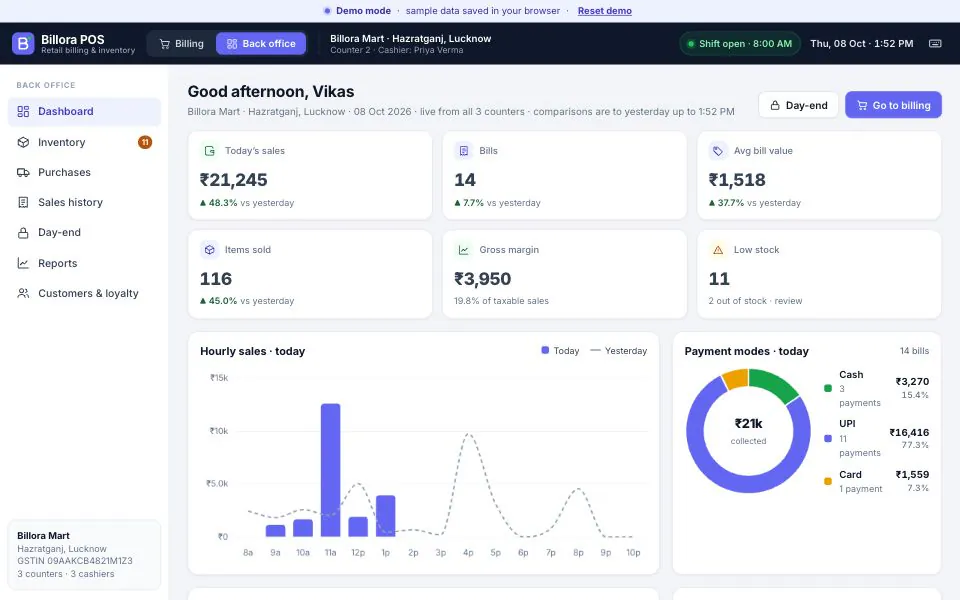Click the Today's sales ₹21,245 value
The width and height of the screenshot is (960, 600).
click(234, 180)
